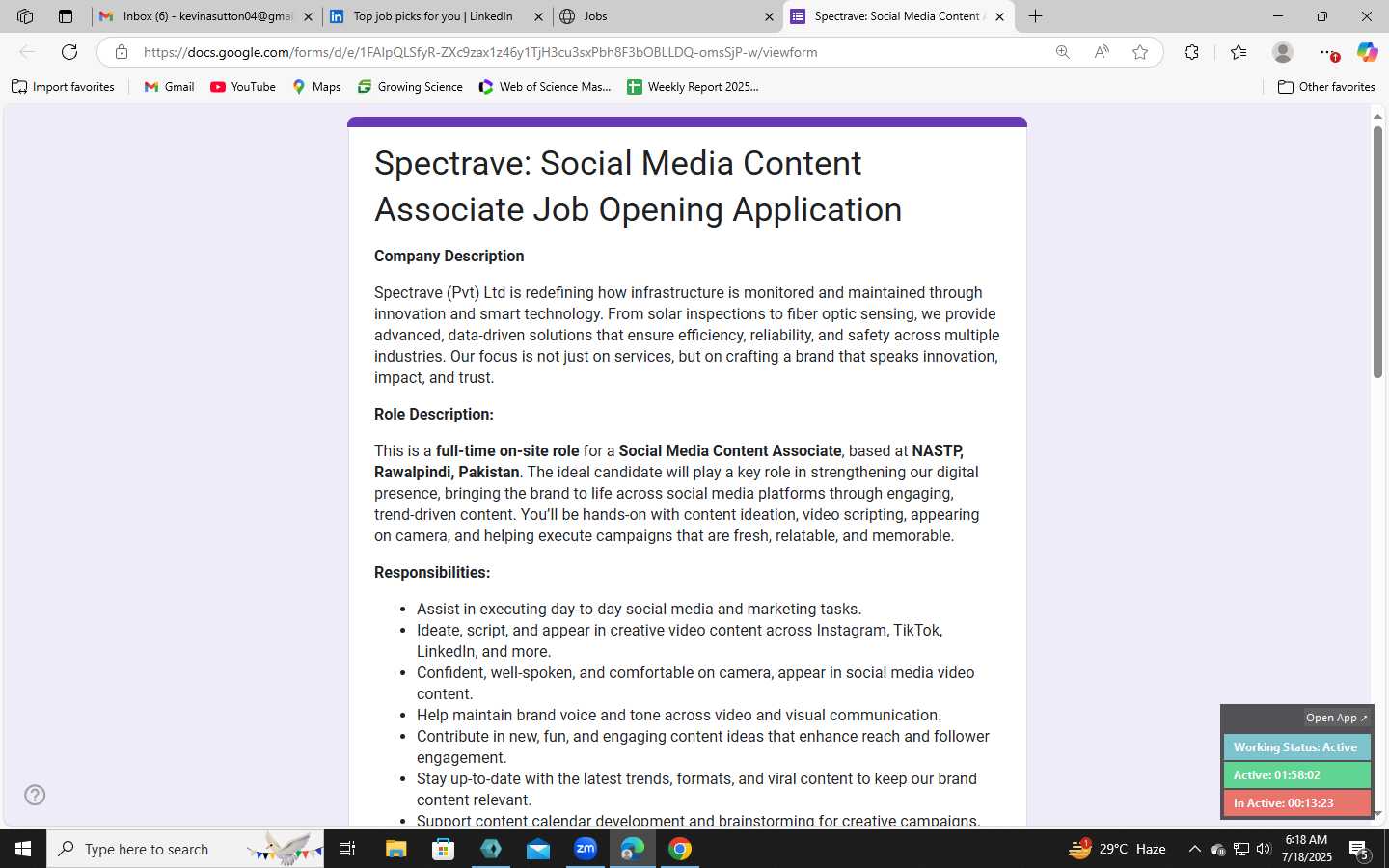Open the YouTube bookmark
Image resolution: width=1389 pixels, height=868 pixels.
pos(243,87)
